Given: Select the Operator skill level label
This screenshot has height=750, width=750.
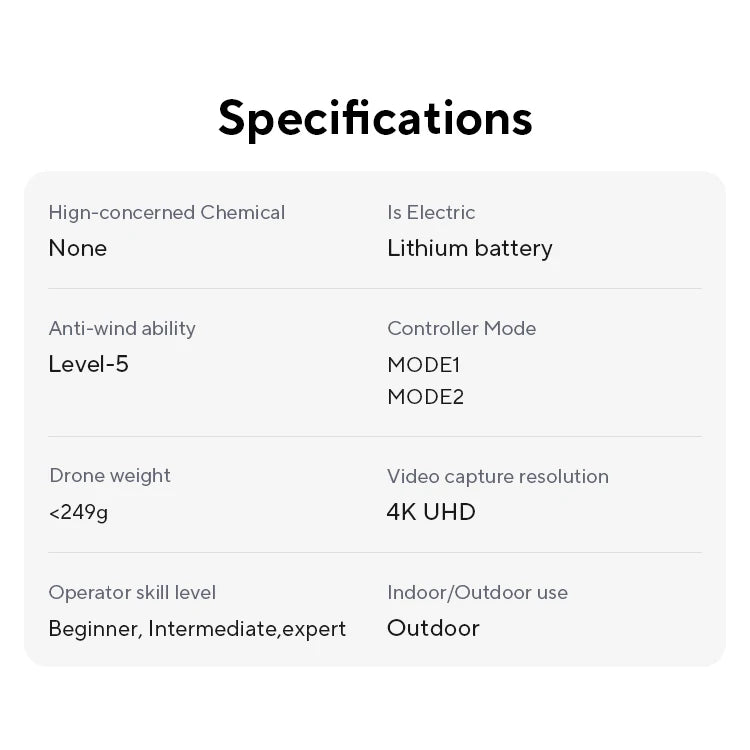Looking at the screenshot, I should click(132, 593).
